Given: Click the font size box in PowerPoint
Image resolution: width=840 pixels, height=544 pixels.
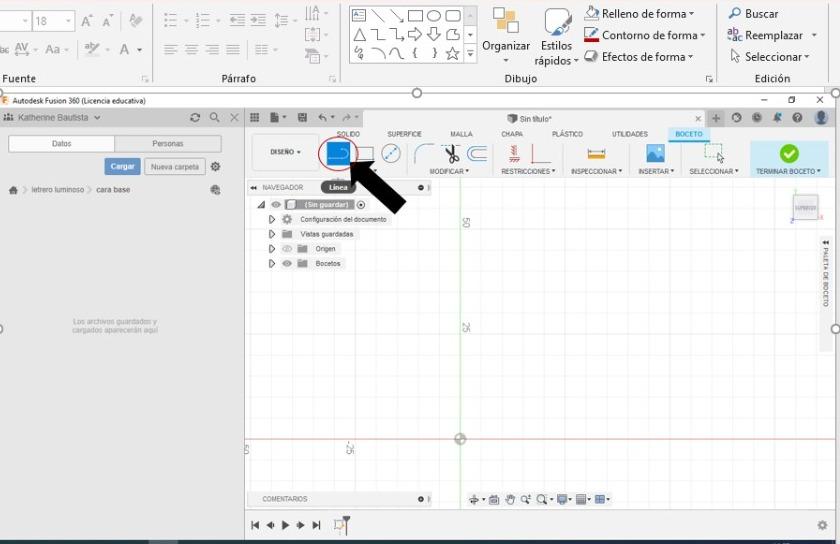Looking at the screenshot, I should pos(53,21).
